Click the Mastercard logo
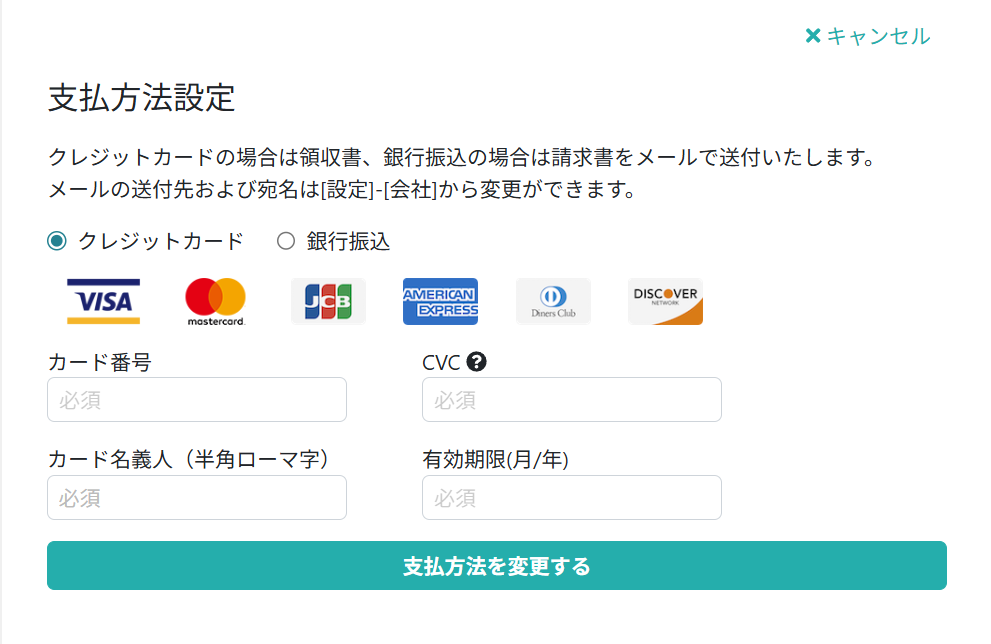 (x=215, y=301)
